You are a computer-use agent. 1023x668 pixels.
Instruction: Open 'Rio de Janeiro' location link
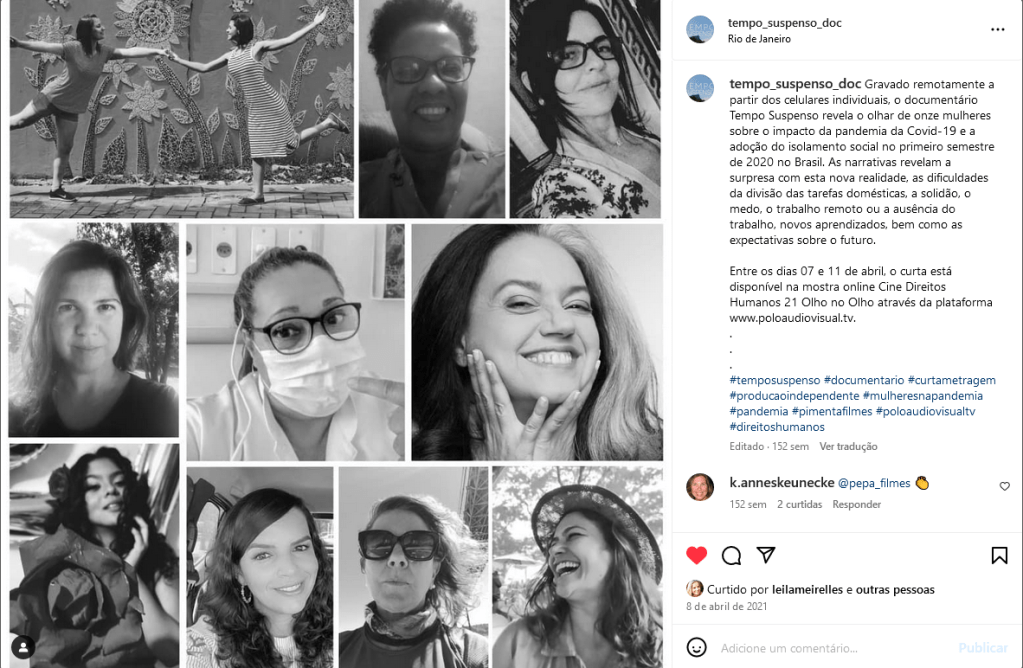tap(759, 39)
